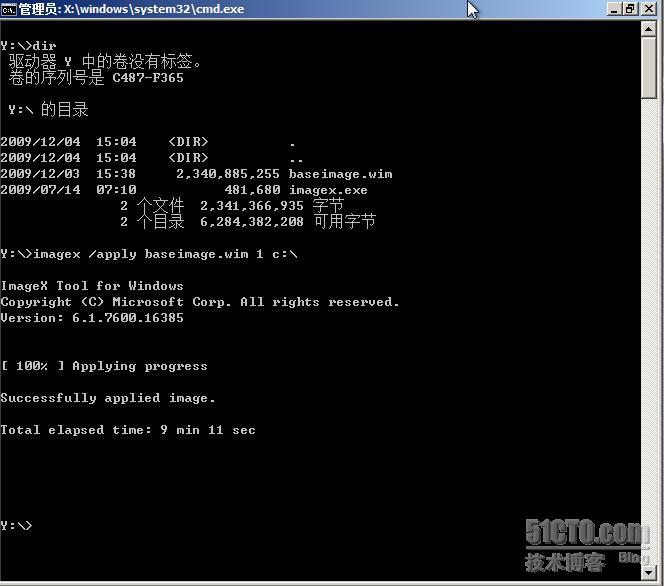Click the '100% Applying progress' line
664x586 pixels.
(104, 366)
